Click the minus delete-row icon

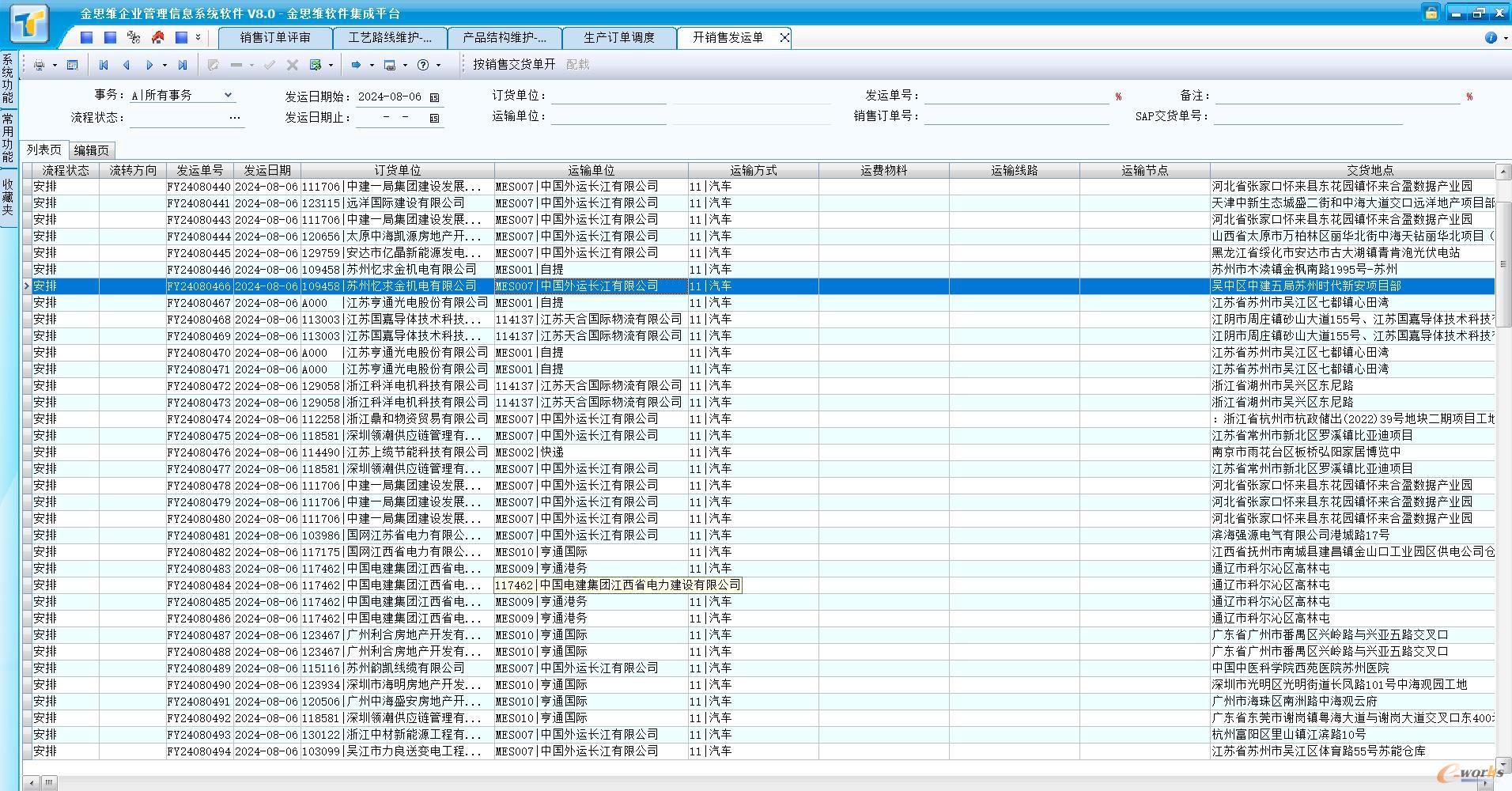coord(236,65)
